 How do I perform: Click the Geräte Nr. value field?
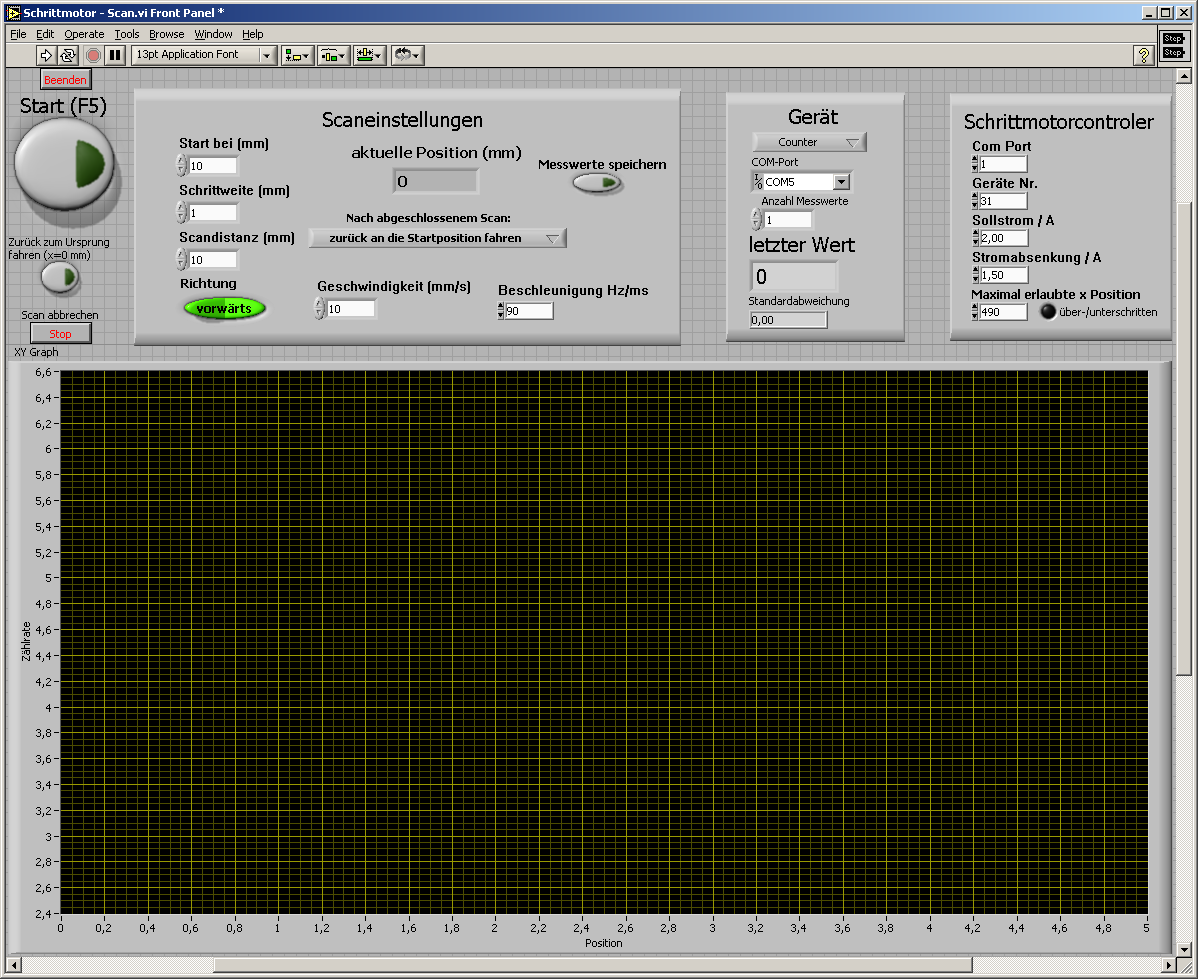1003,201
